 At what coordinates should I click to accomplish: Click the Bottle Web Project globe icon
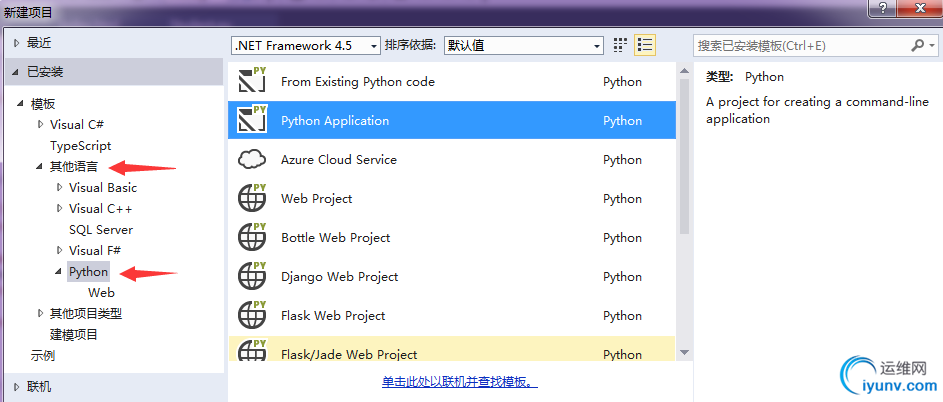pyautogui.click(x=252, y=237)
